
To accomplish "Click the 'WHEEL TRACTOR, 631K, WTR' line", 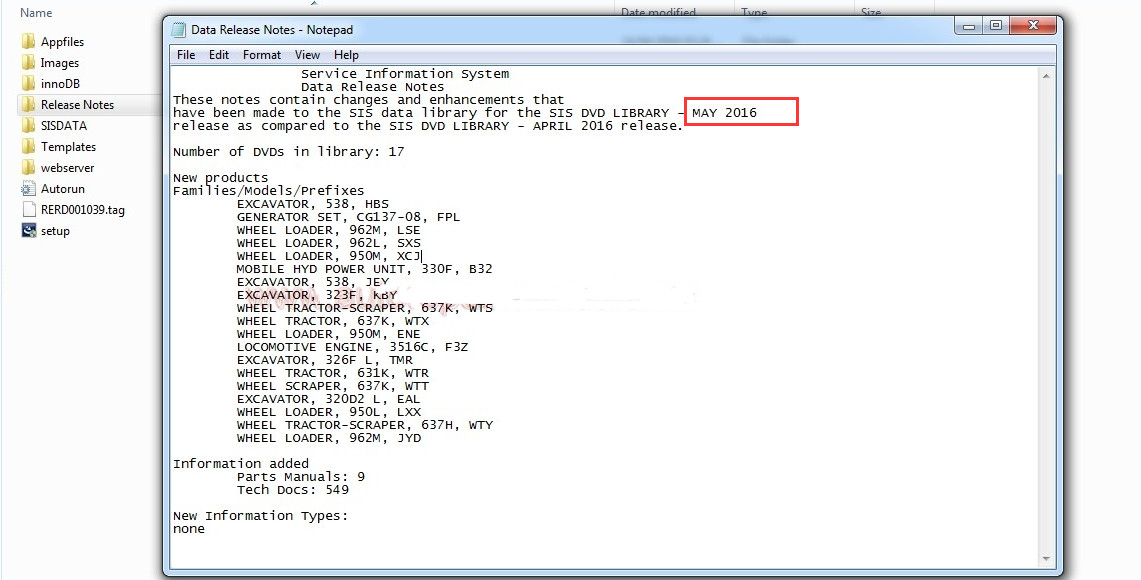I will (x=333, y=373).
